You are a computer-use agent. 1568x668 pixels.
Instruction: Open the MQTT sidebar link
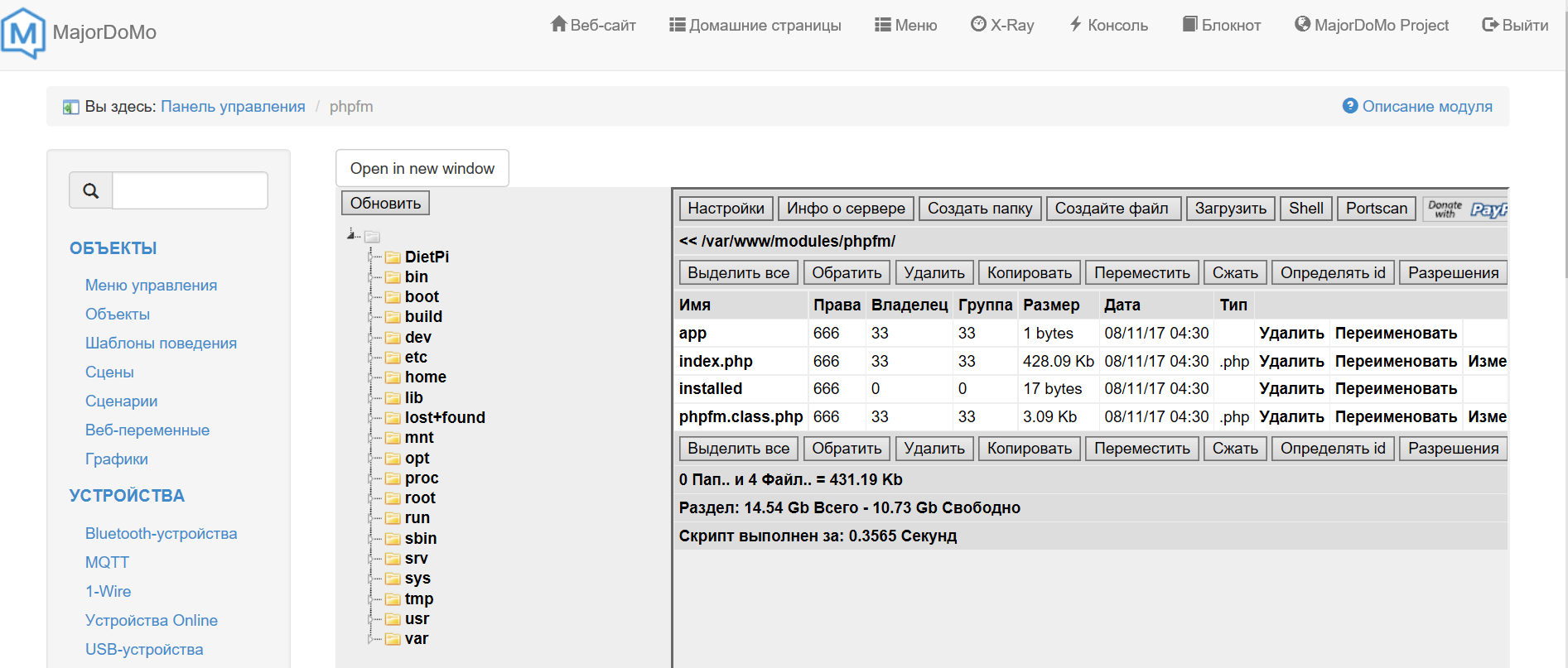point(107,562)
